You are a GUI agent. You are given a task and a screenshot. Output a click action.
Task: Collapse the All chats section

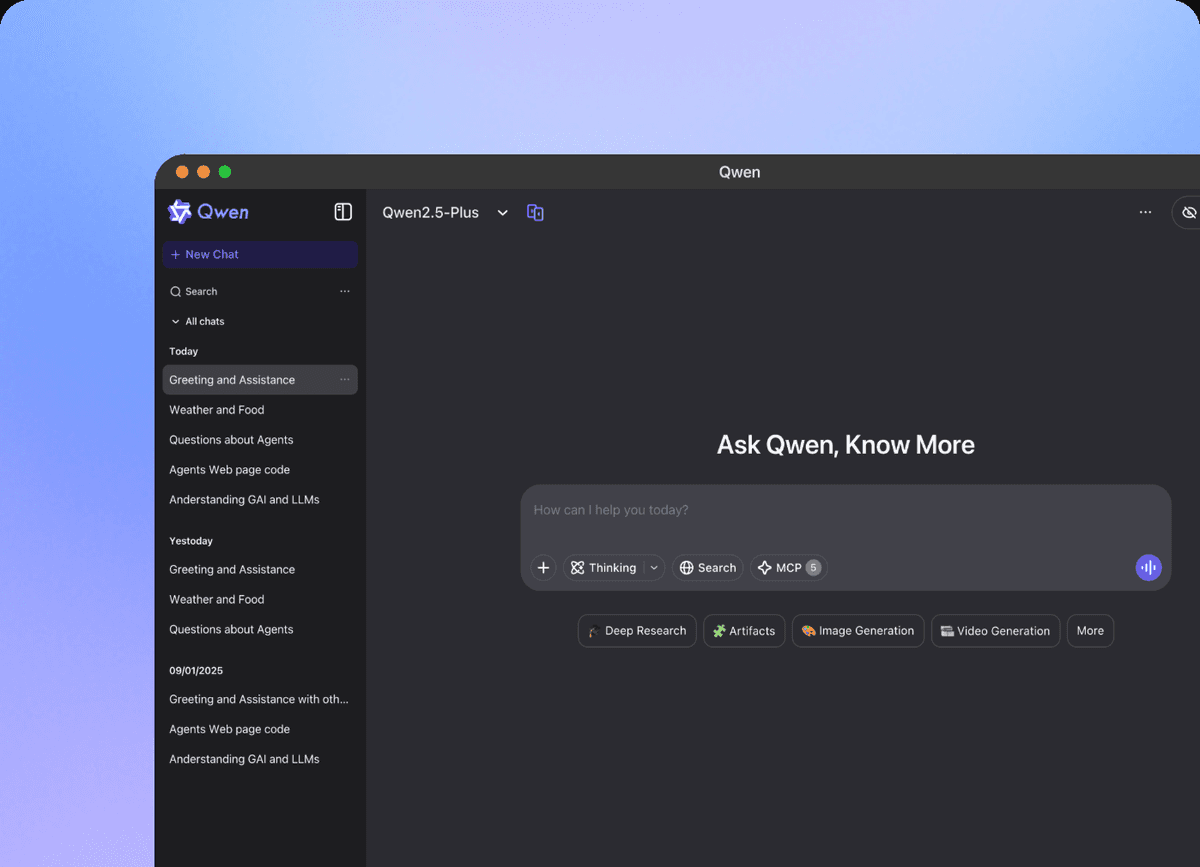pos(197,322)
